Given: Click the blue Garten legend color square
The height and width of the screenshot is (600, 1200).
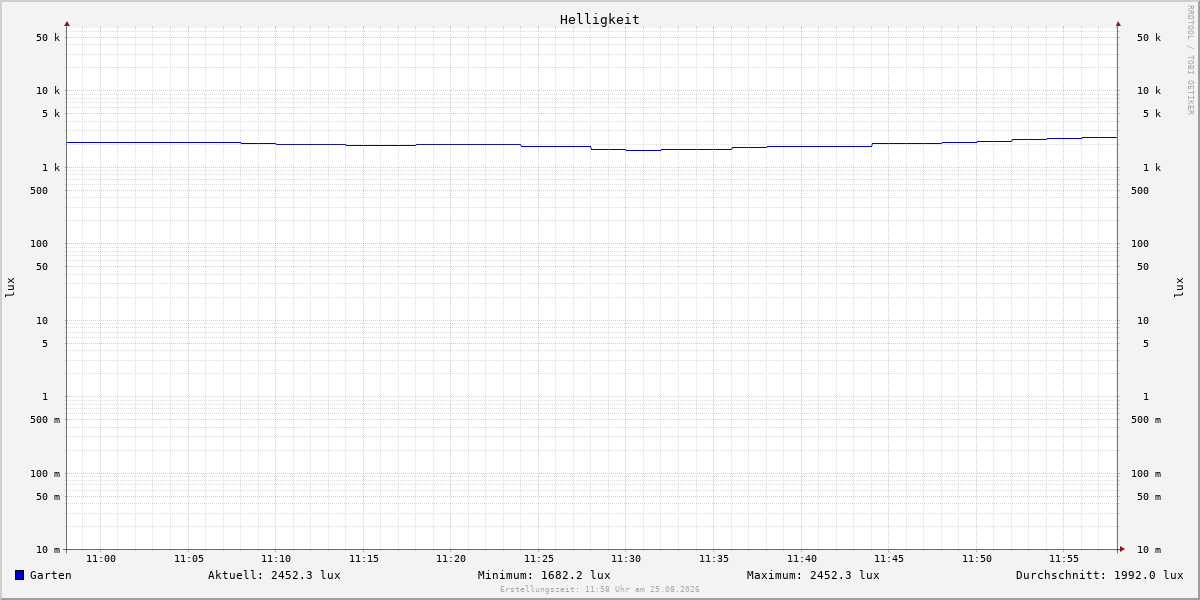Looking at the screenshot, I should (19, 575).
